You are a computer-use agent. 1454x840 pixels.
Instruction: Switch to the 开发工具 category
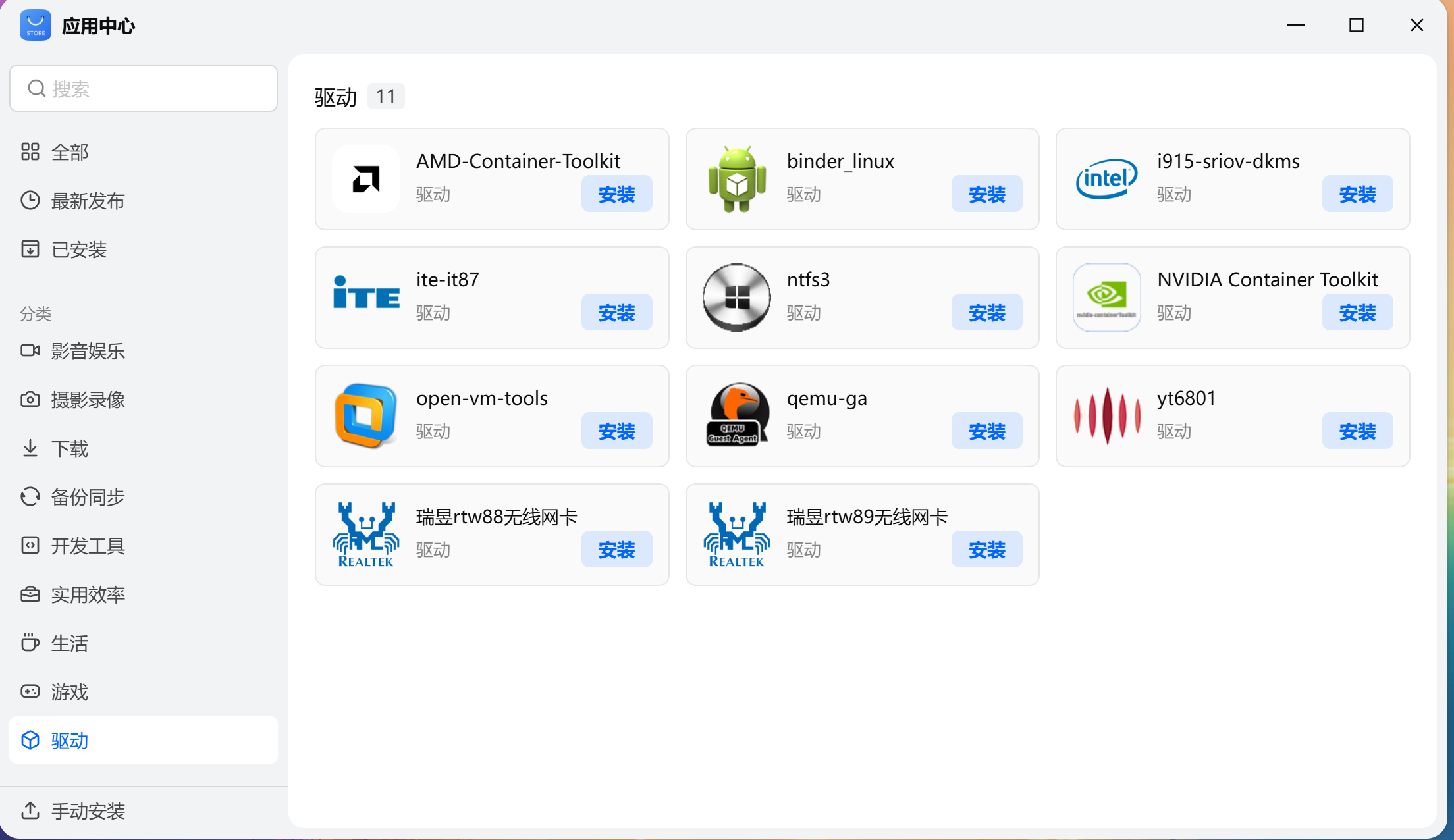click(x=144, y=546)
